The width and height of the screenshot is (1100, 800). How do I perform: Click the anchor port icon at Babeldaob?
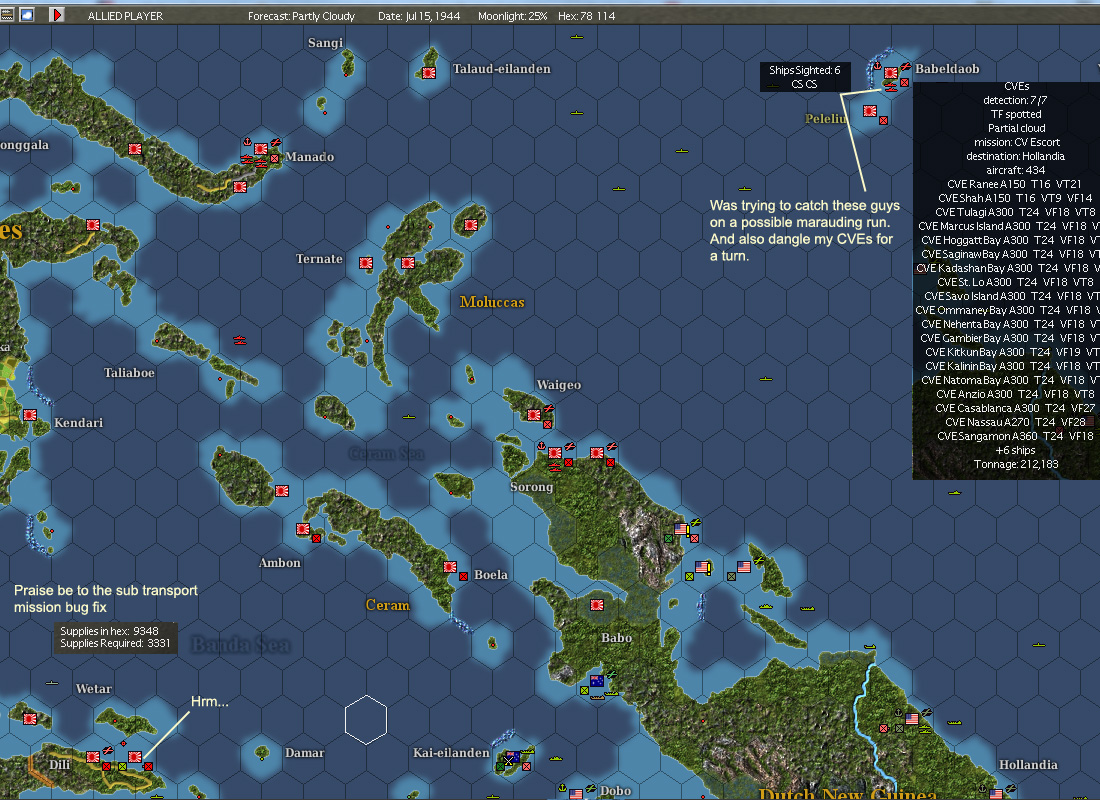coord(877,66)
